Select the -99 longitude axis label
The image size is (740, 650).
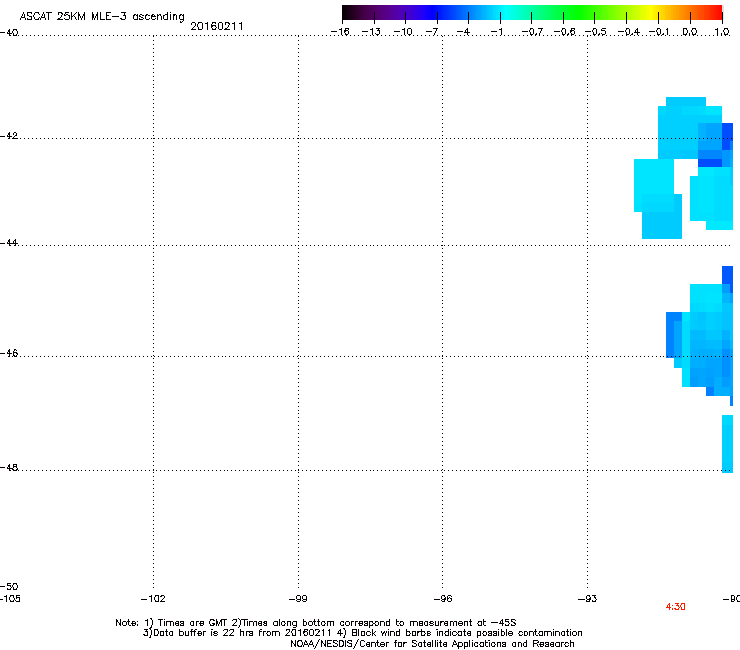[x=298, y=599]
